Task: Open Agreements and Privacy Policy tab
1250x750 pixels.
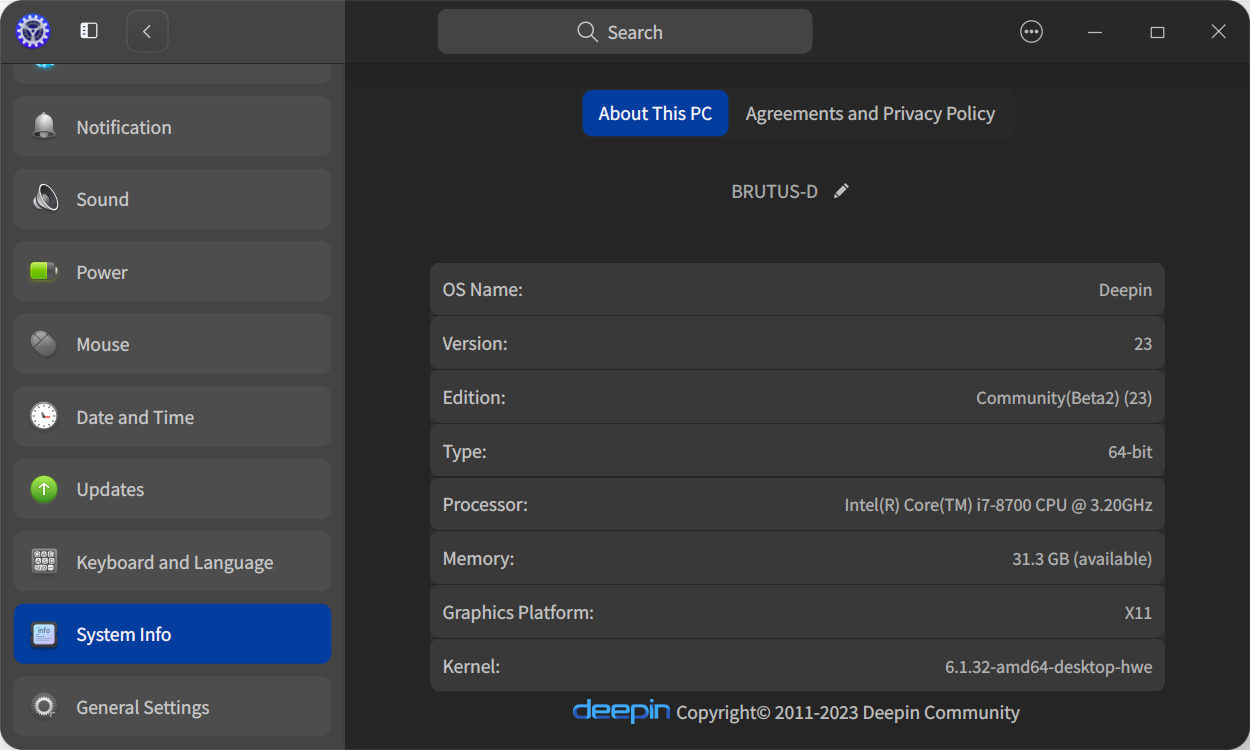Action: tap(870, 113)
